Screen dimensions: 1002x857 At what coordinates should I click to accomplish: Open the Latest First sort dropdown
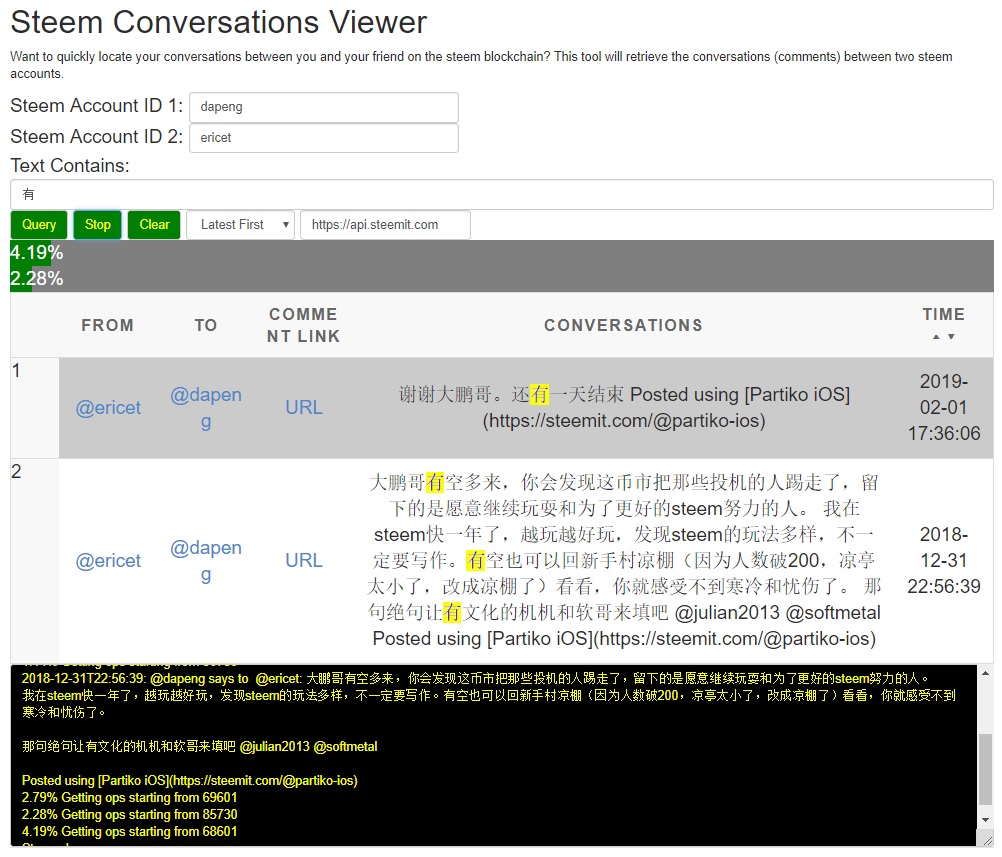(240, 225)
